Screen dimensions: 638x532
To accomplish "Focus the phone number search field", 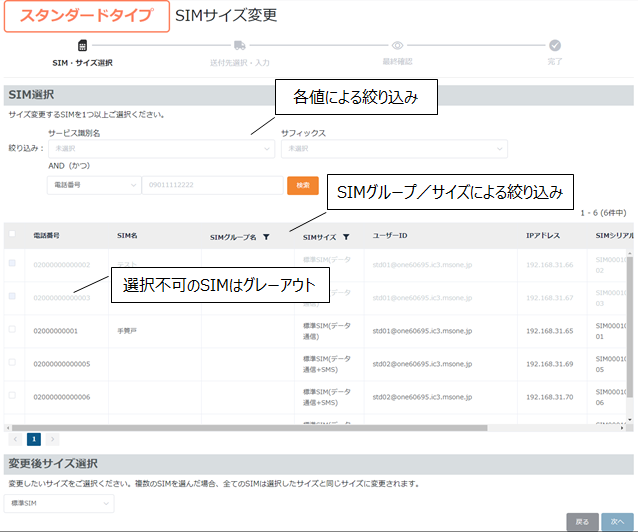I will [x=212, y=185].
